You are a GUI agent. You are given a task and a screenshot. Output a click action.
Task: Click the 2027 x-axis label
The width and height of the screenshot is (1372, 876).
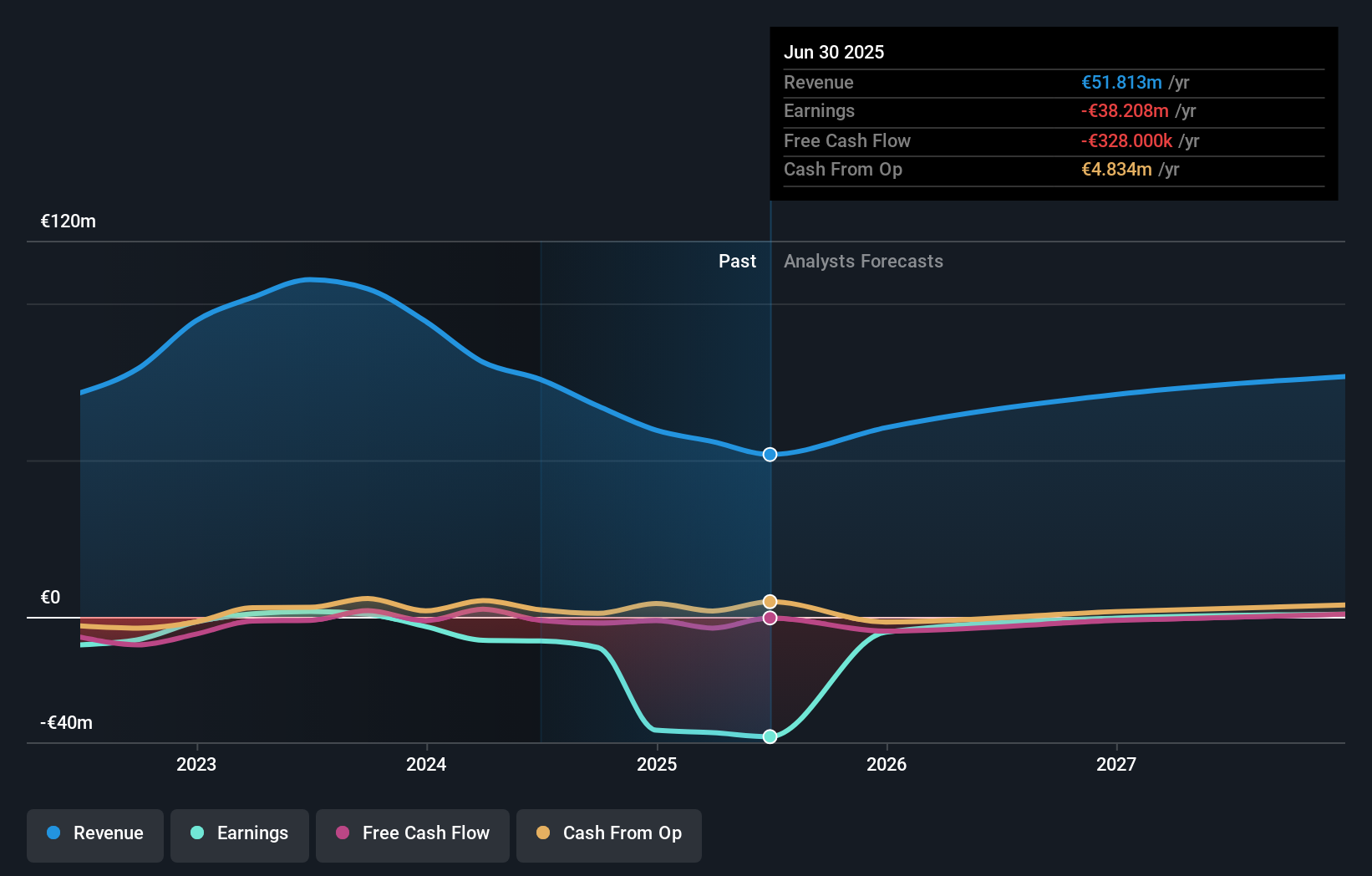click(1116, 765)
